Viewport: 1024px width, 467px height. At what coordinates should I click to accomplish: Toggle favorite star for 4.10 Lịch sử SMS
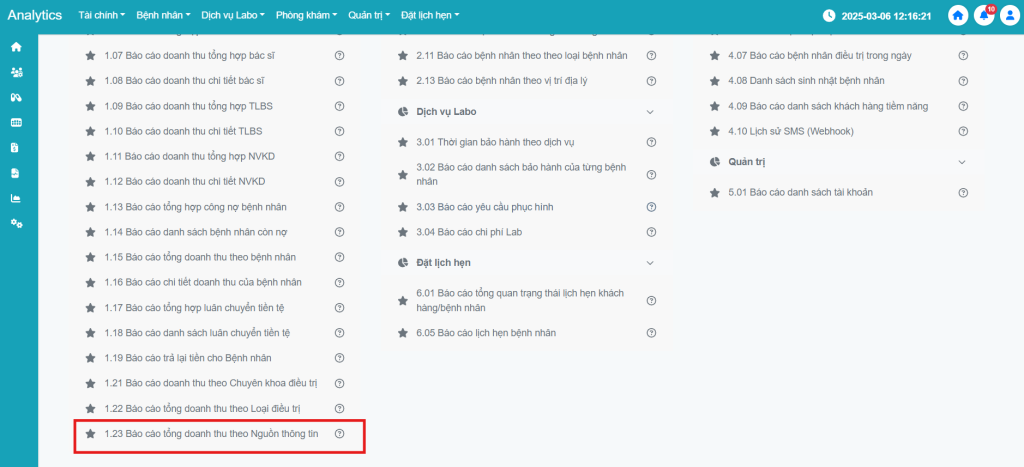coord(715,131)
